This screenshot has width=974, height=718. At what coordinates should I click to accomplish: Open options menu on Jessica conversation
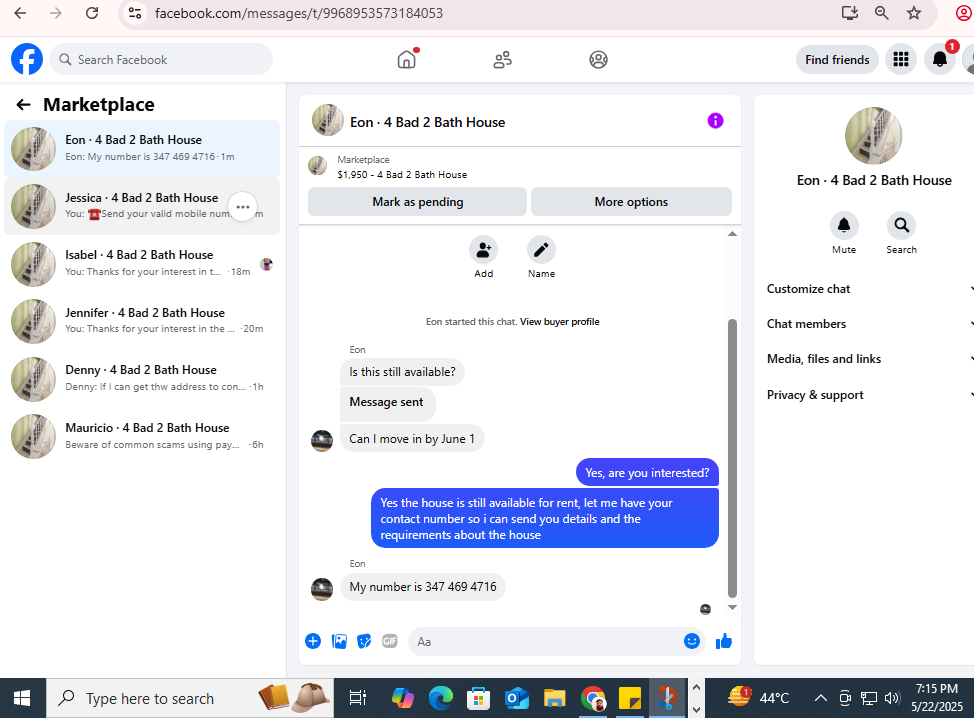[x=243, y=207]
